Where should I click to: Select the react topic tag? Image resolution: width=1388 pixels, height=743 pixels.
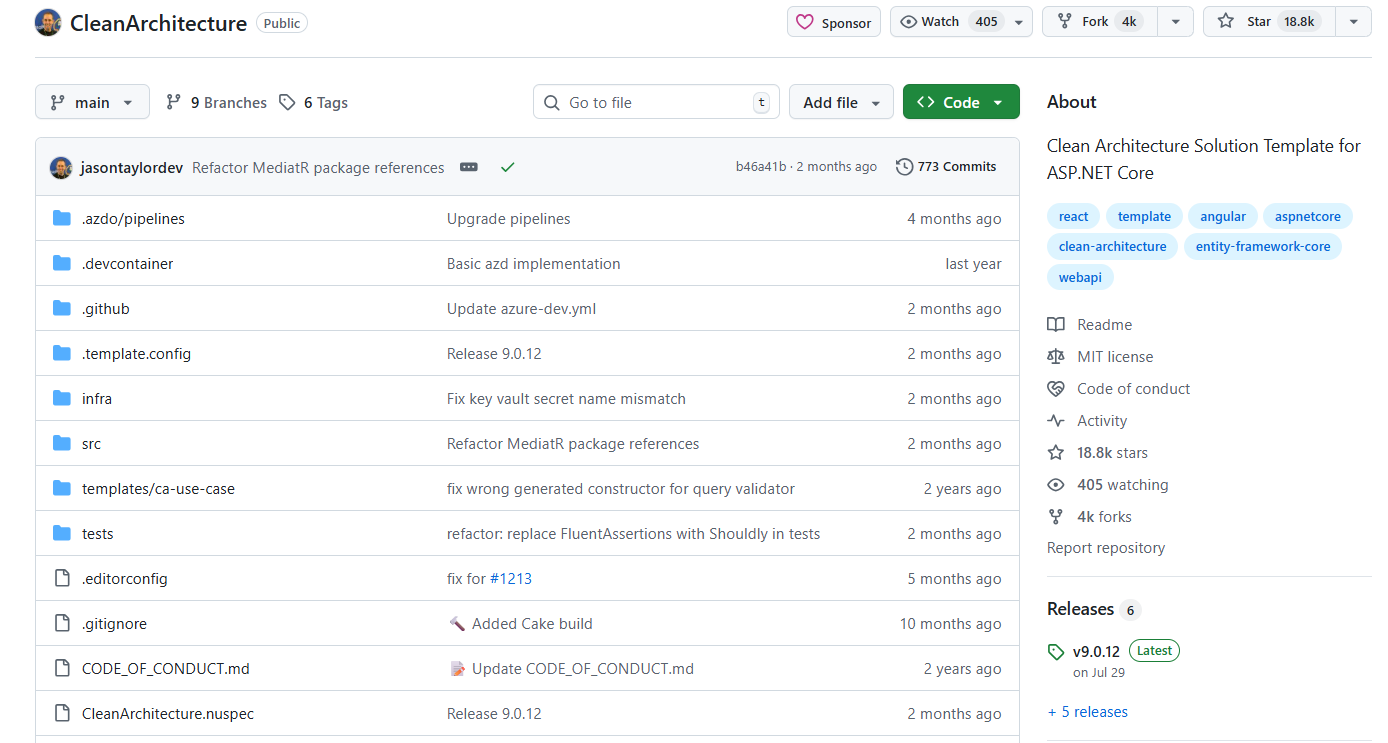[1073, 216]
